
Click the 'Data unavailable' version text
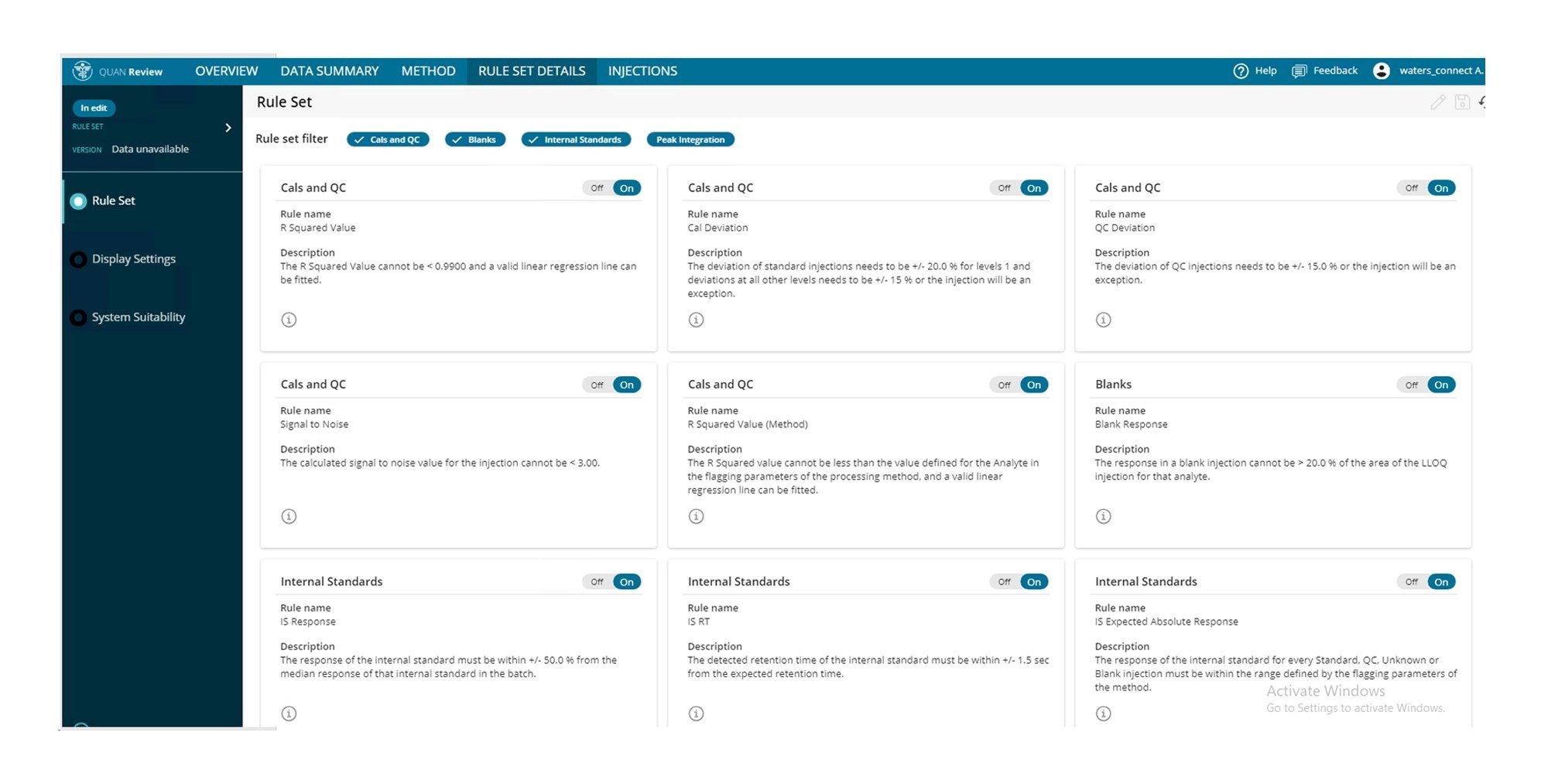coord(150,149)
